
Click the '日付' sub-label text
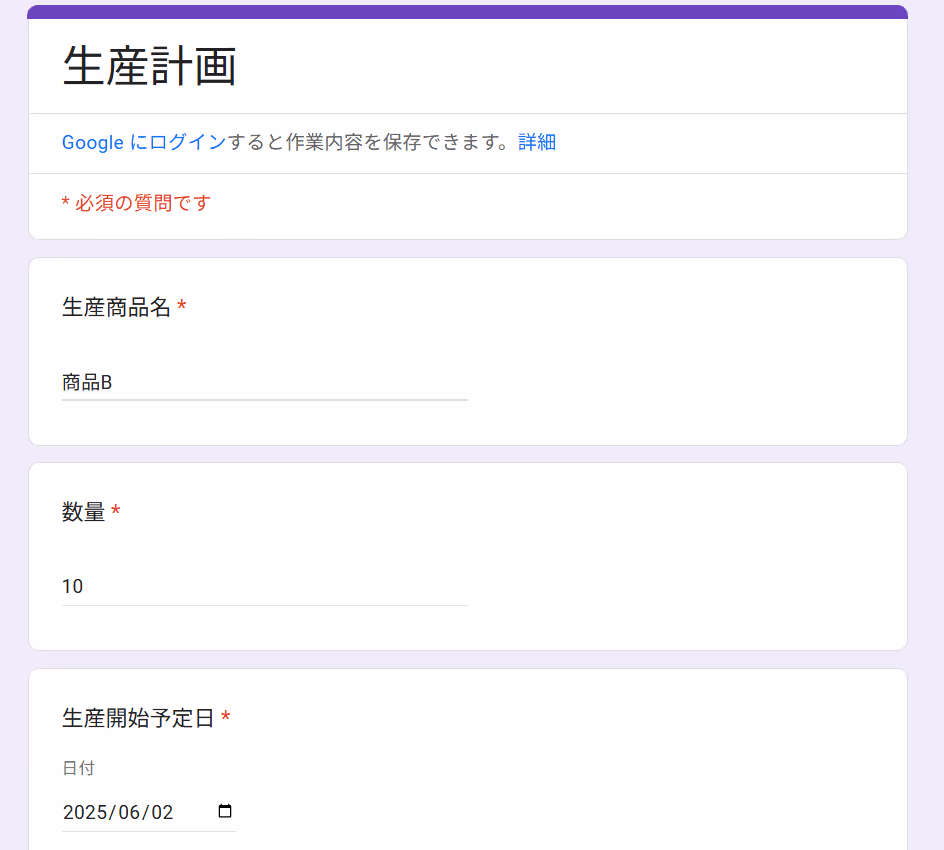tap(78, 768)
